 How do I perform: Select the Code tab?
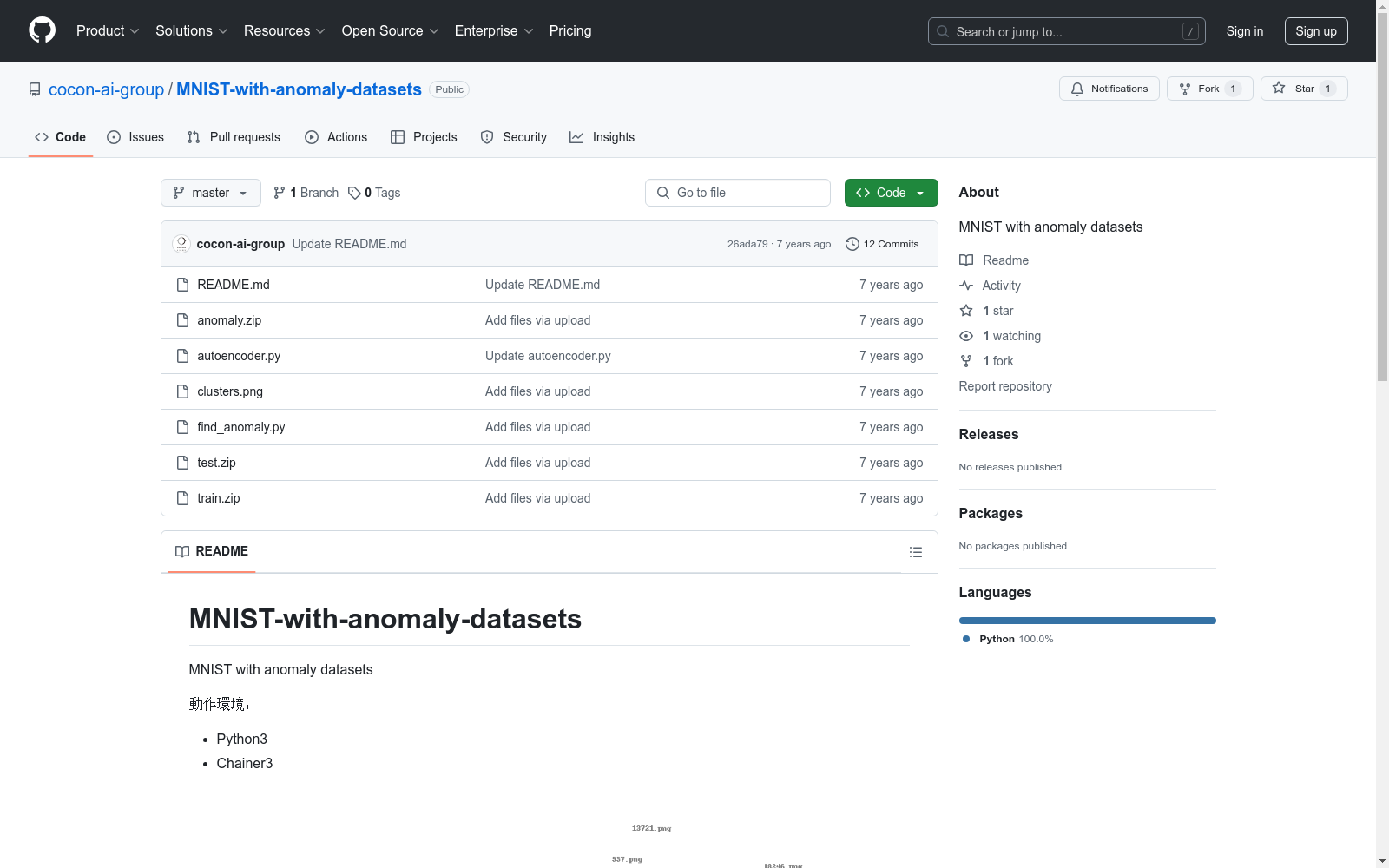click(x=61, y=137)
